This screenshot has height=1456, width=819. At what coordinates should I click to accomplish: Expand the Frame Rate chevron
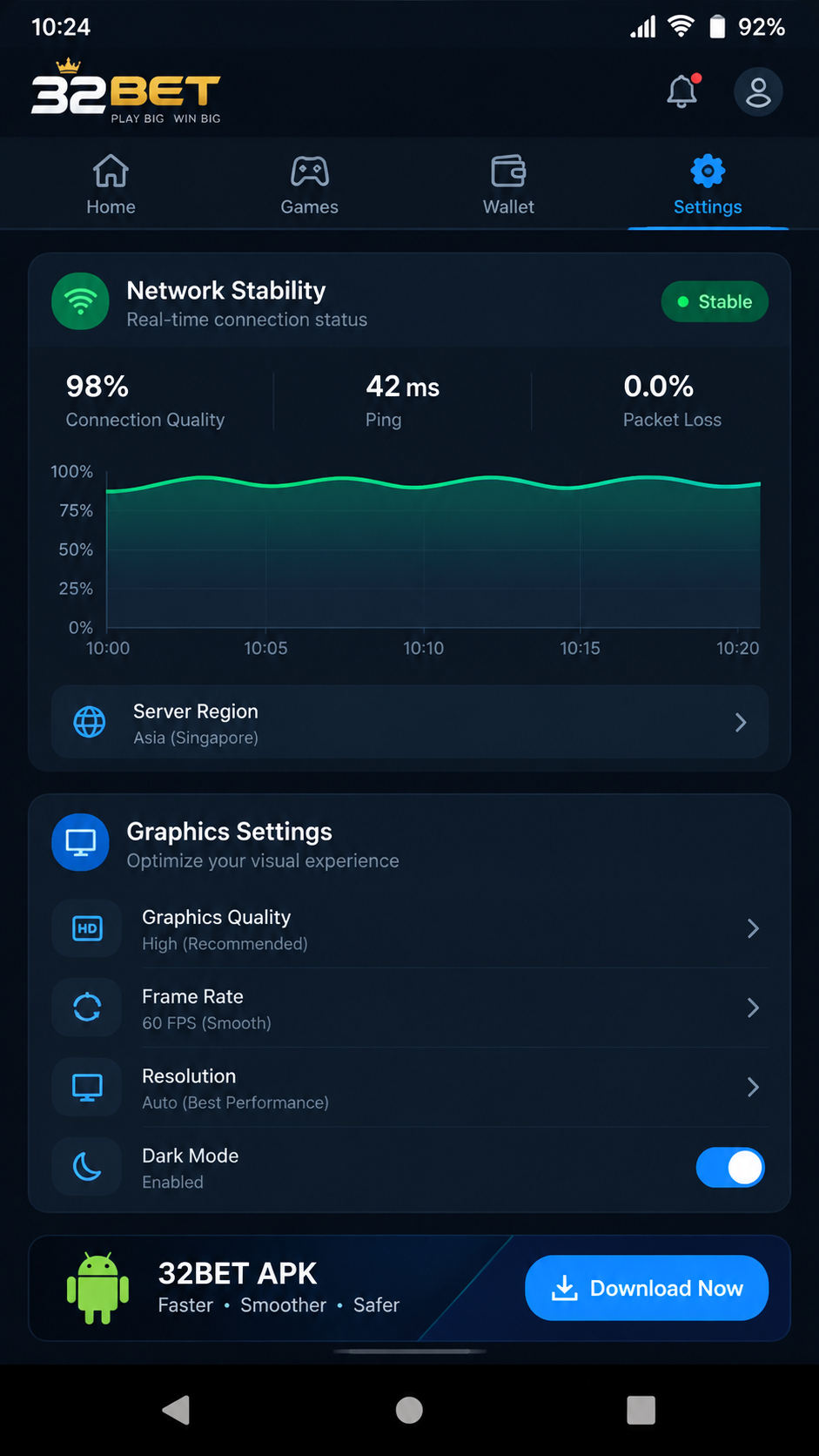(x=753, y=1008)
